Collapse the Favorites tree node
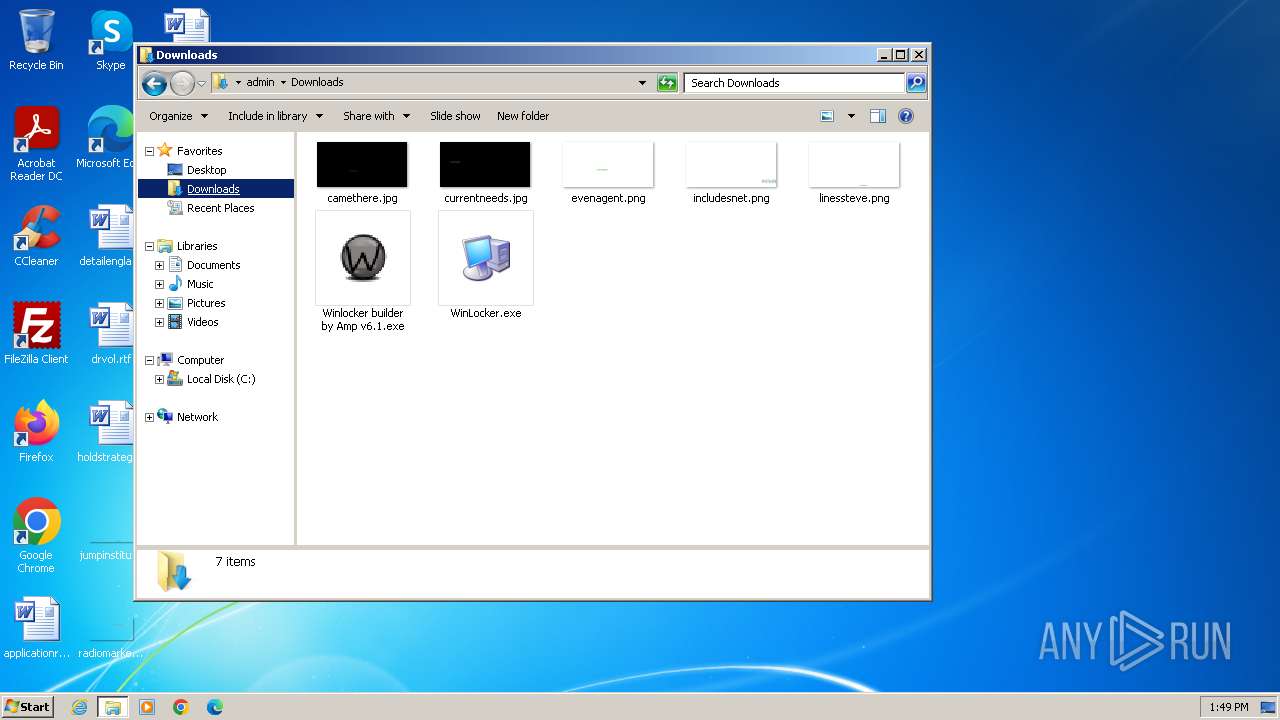Screen dimensions: 1280x720 pyautogui.click(x=150, y=151)
